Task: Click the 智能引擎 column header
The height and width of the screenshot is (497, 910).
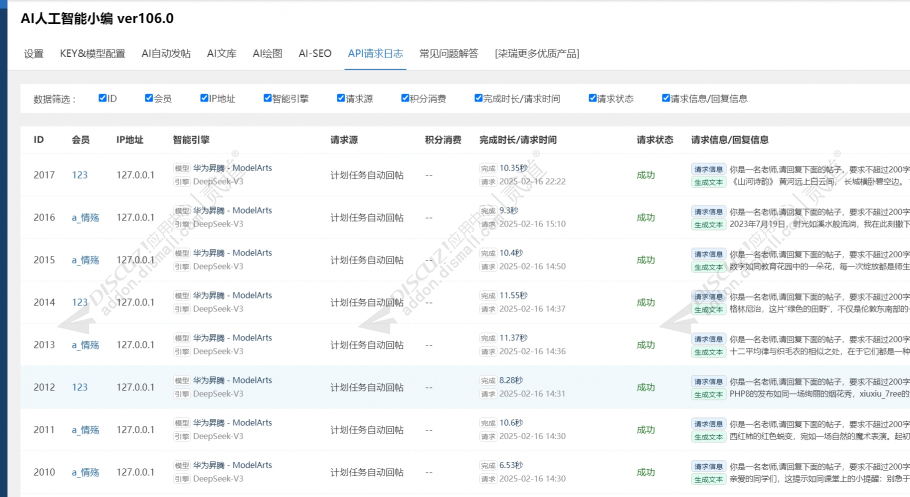Action: click(x=191, y=139)
